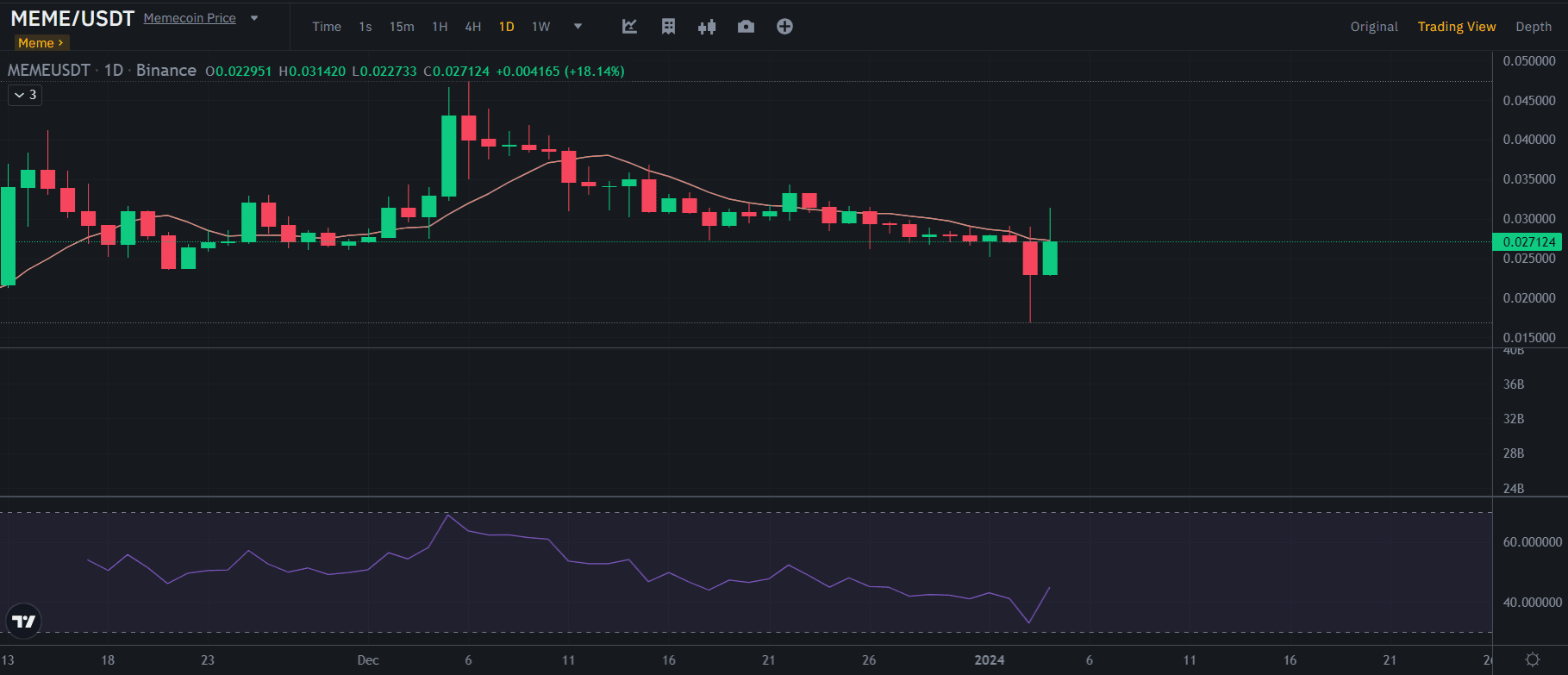Select the 15m time interval

click(402, 27)
